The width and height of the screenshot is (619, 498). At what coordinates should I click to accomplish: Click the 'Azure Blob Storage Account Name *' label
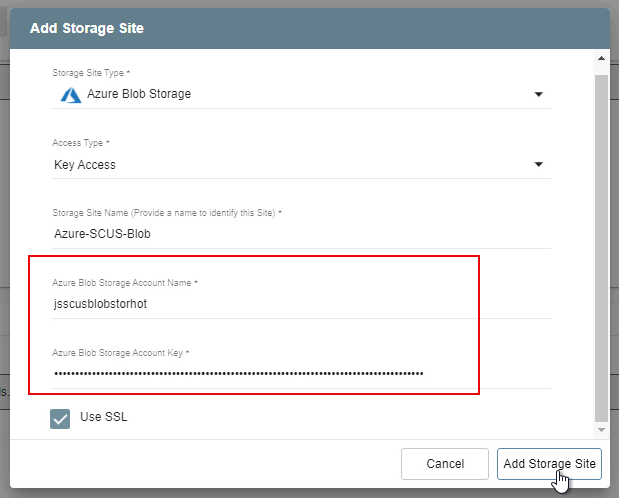[x=125, y=283]
